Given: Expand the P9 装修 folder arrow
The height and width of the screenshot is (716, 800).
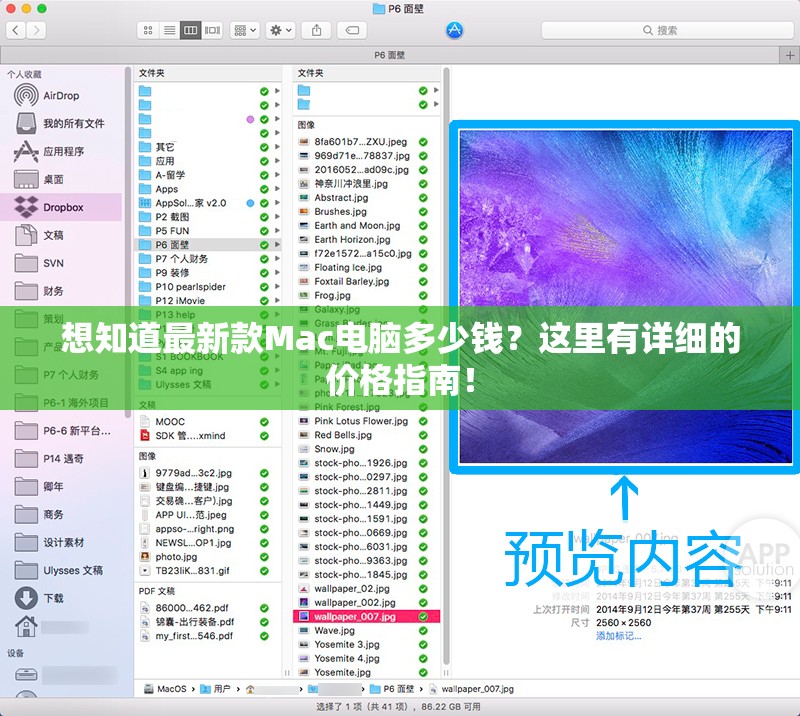Looking at the screenshot, I should coord(277,273).
